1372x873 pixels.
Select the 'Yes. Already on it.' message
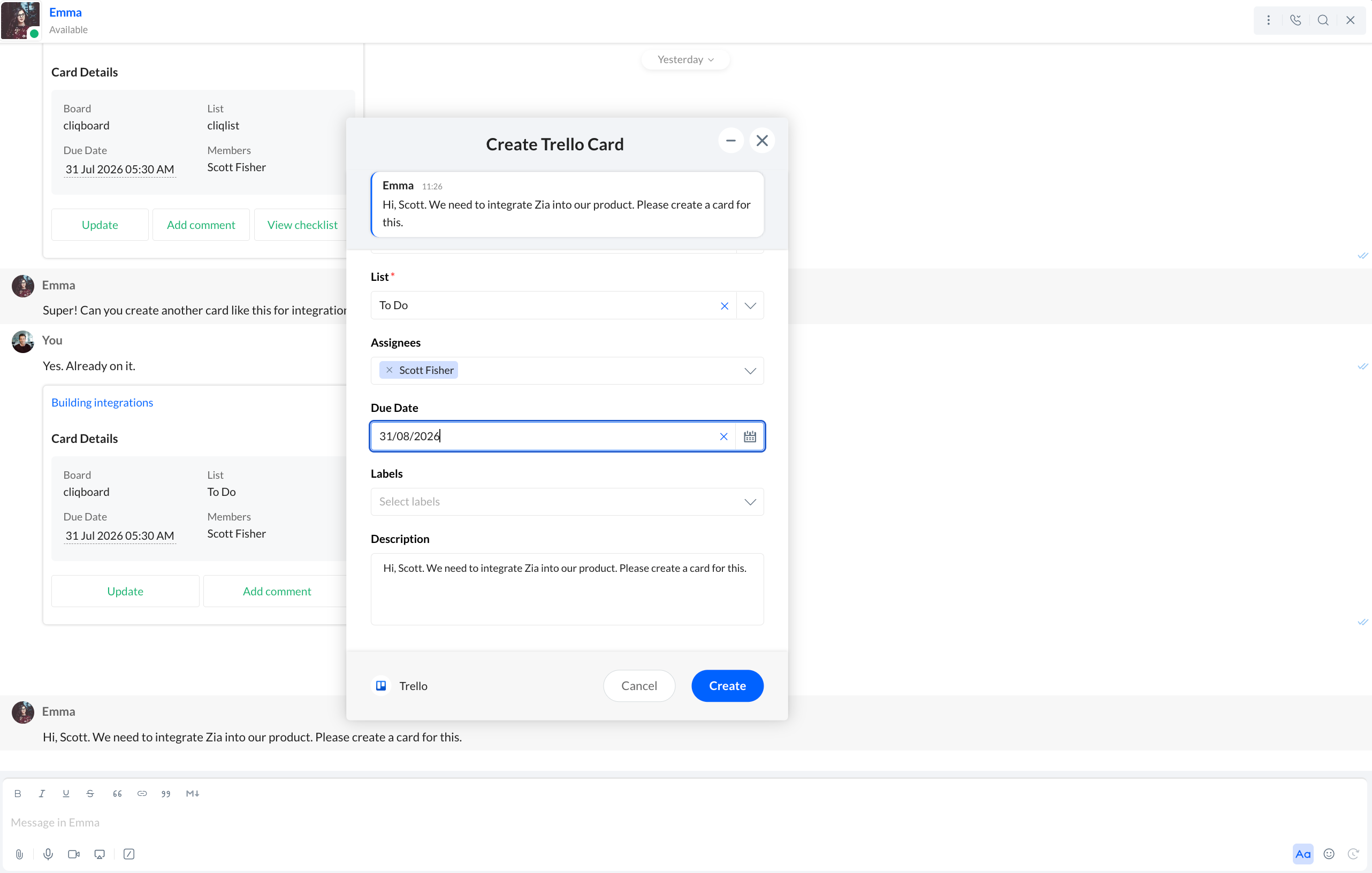(x=89, y=365)
